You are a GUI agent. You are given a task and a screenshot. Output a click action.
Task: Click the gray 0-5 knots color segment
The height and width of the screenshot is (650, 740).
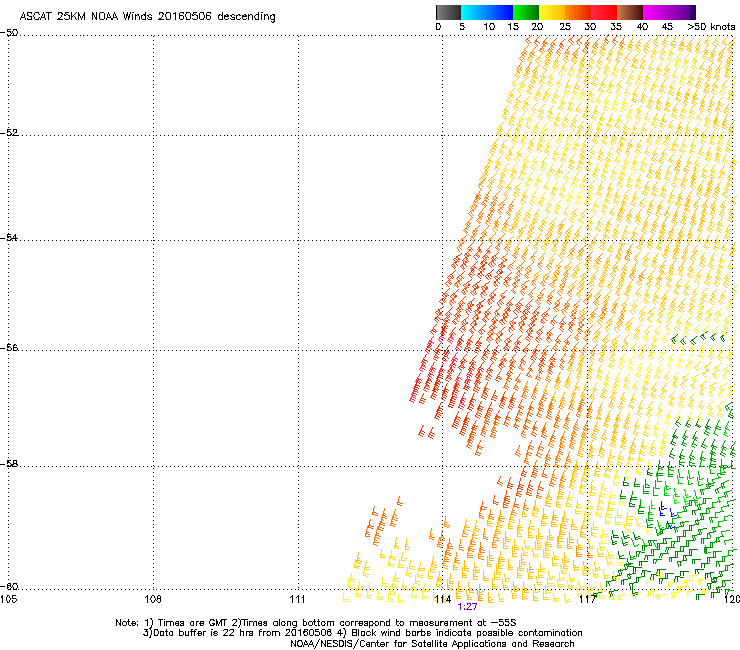[448, 12]
